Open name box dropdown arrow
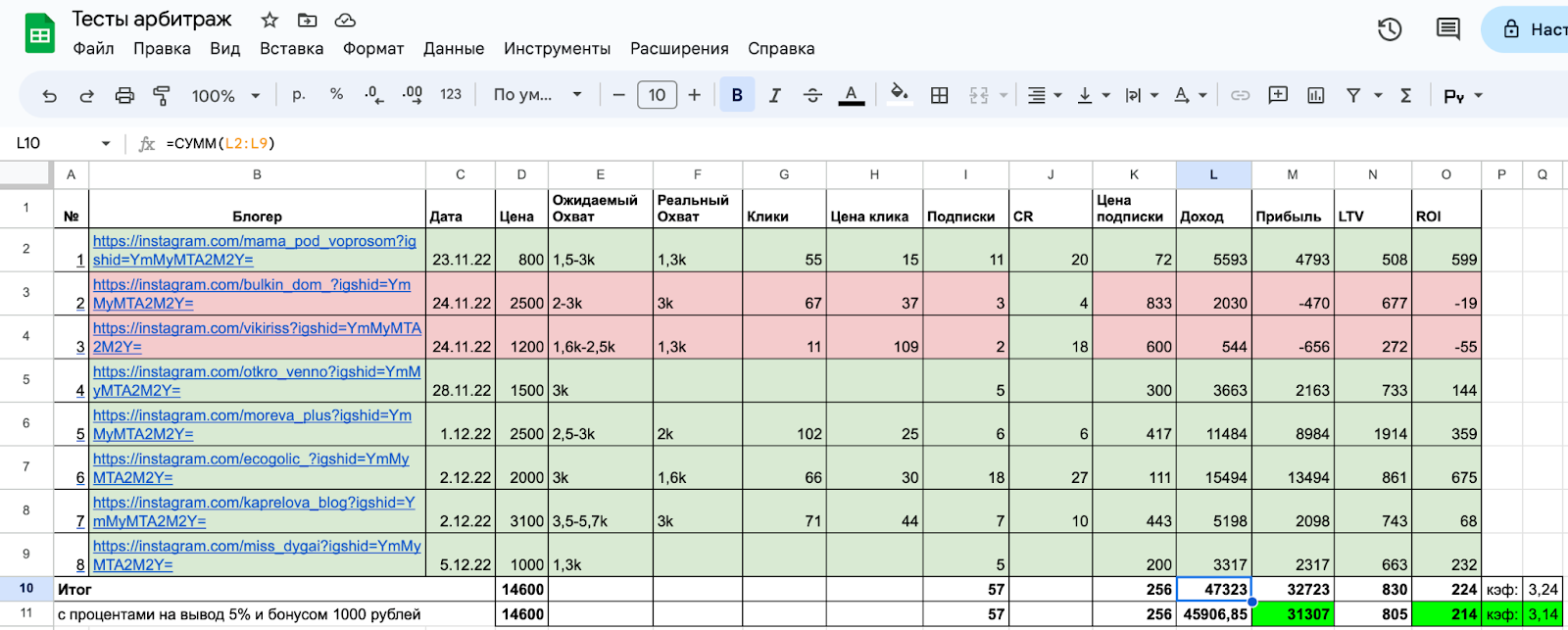Screen dimensions: 1568x630 click(106, 143)
